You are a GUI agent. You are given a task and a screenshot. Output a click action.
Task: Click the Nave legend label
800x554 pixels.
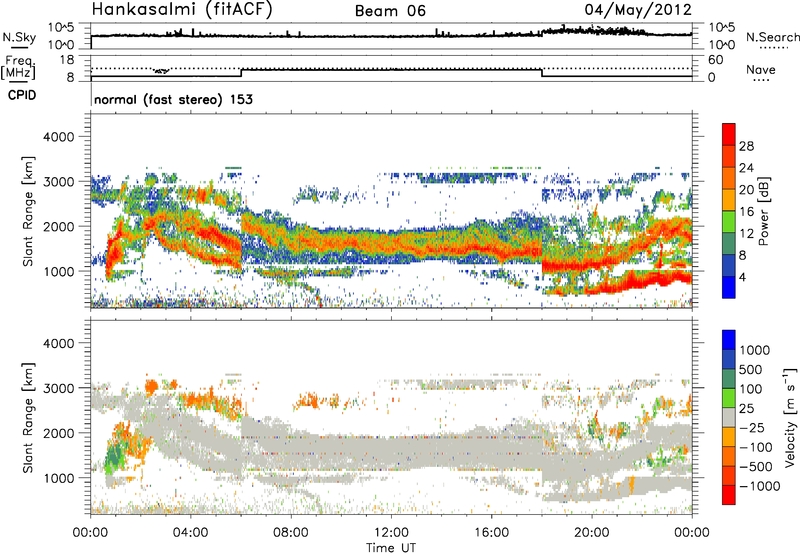pos(761,70)
